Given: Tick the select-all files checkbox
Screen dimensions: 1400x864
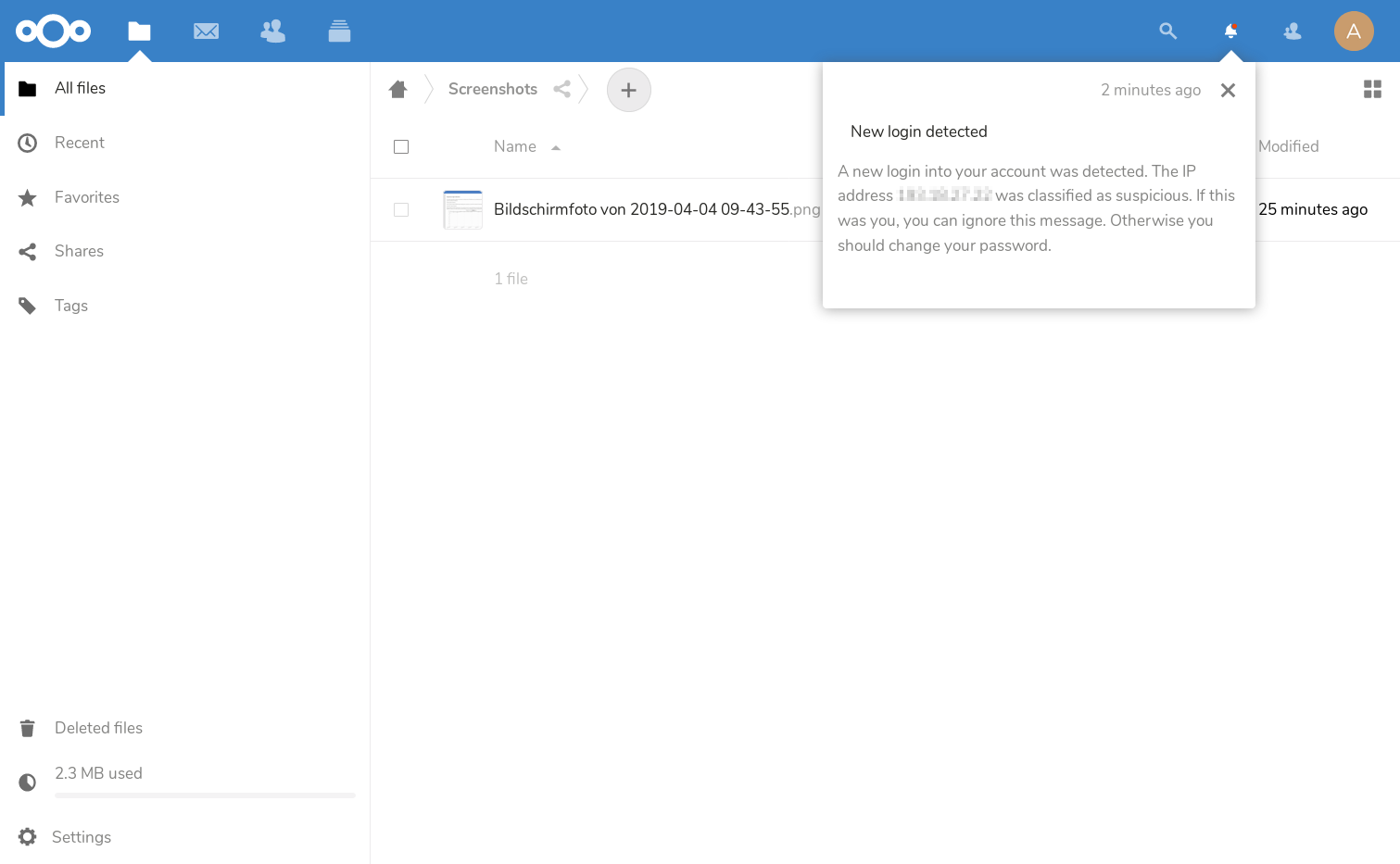Looking at the screenshot, I should click(x=401, y=146).
